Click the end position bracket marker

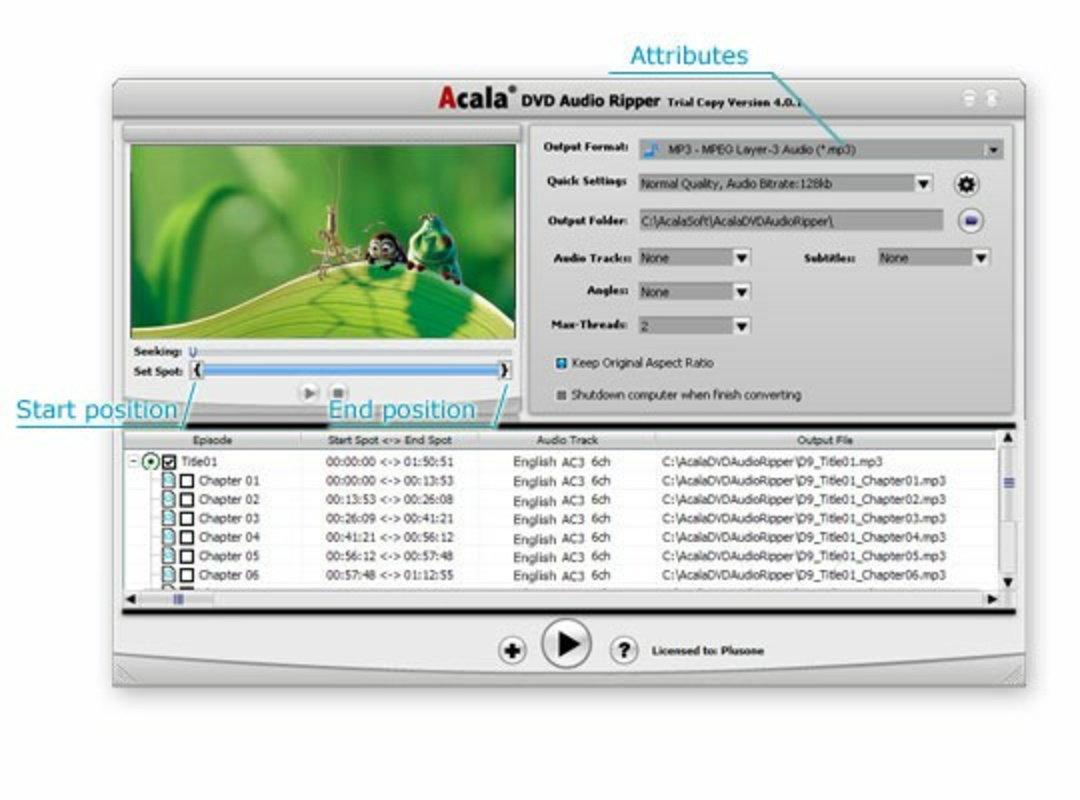[x=504, y=370]
